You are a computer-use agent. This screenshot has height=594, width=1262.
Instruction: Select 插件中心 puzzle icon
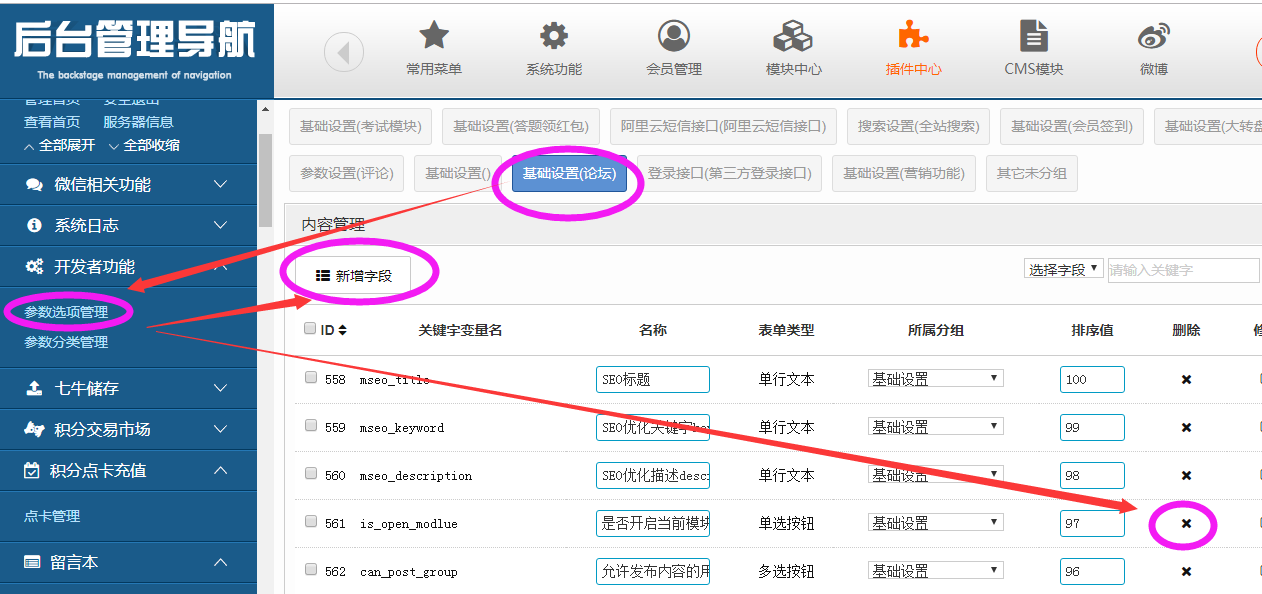(913, 36)
